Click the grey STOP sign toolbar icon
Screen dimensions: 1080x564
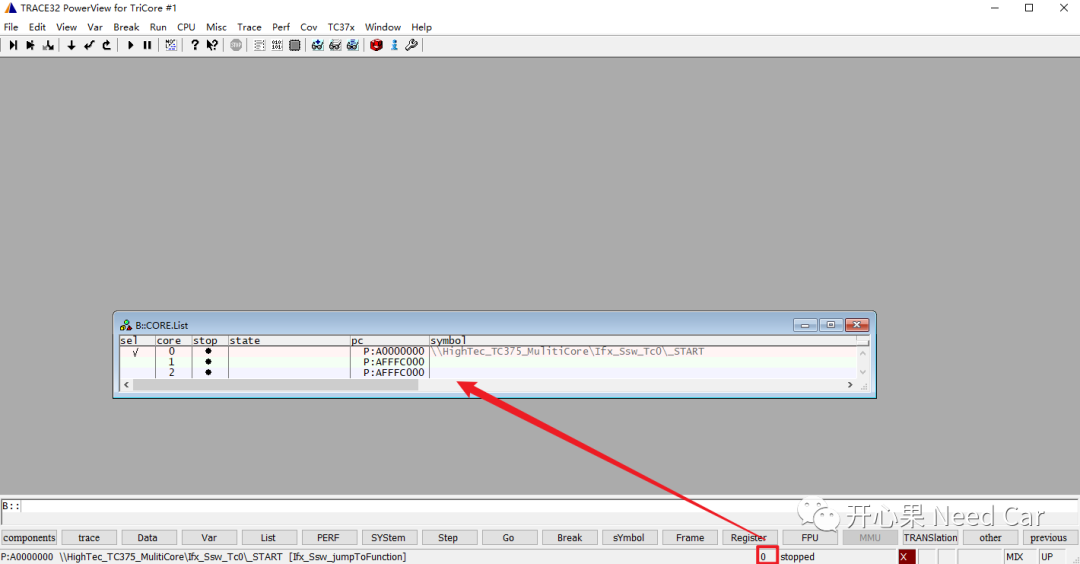pyautogui.click(x=236, y=45)
